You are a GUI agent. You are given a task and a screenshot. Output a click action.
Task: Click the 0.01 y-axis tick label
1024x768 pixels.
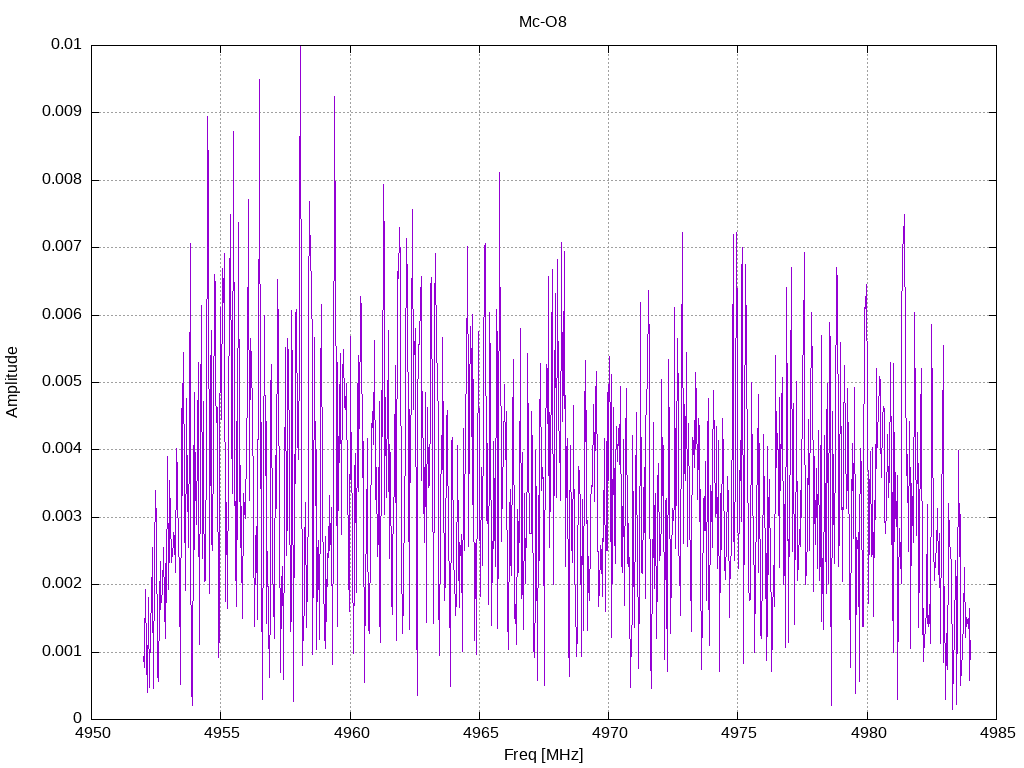tap(66, 44)
